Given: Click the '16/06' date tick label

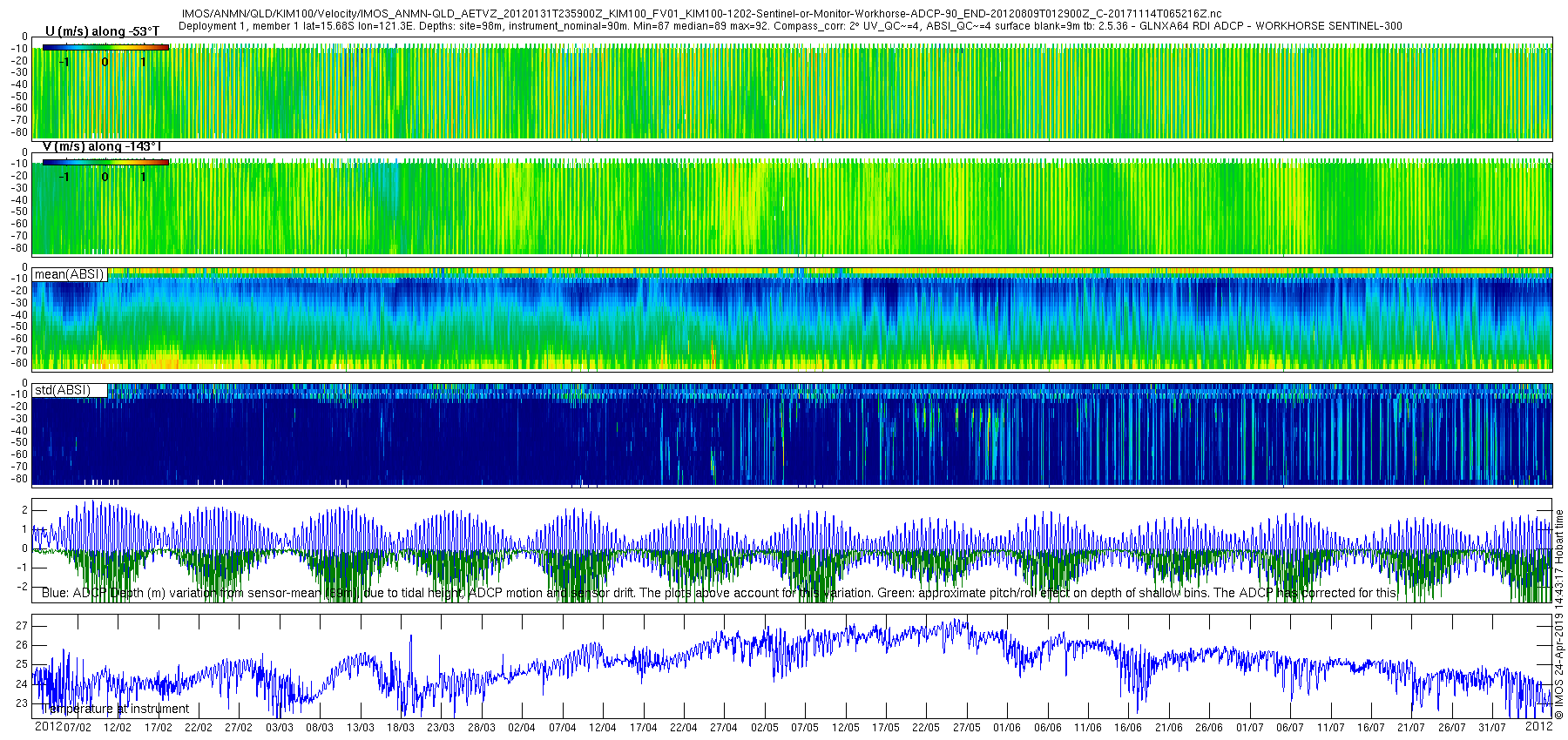Looking at the screenshot, I should (x=1128, y=727).
